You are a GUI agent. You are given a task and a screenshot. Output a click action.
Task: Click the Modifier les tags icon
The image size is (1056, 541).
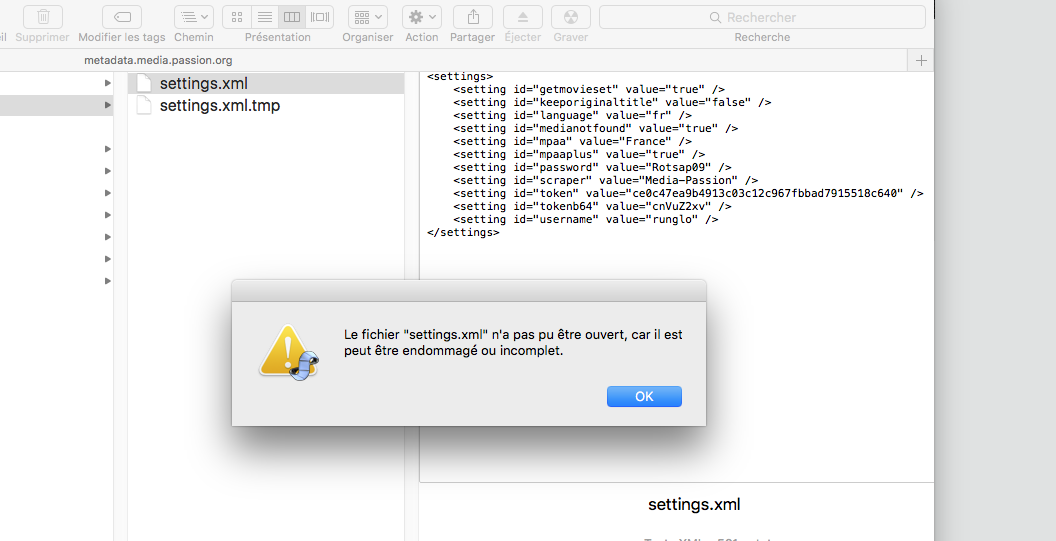click(x=122, y=17)
